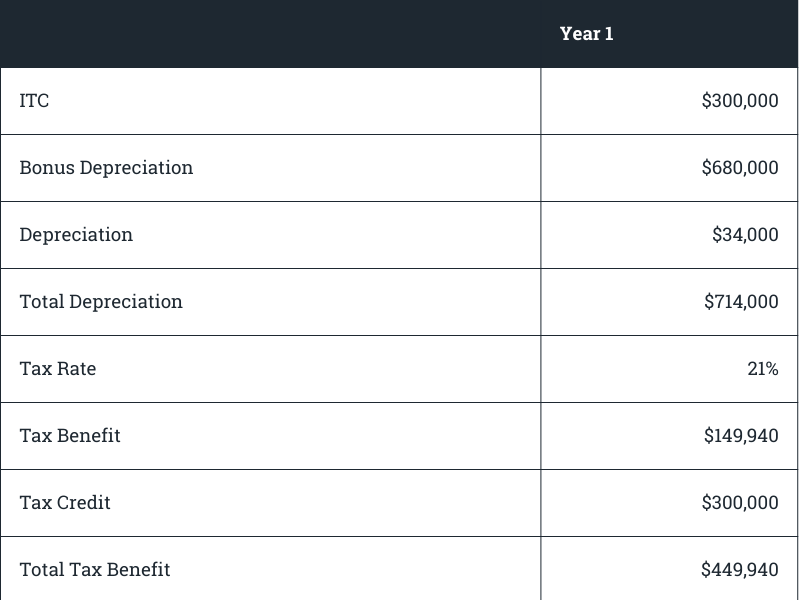Click the Tax Rate row label
The height and width of the screenshot is (600, 800).
point(58,368)
